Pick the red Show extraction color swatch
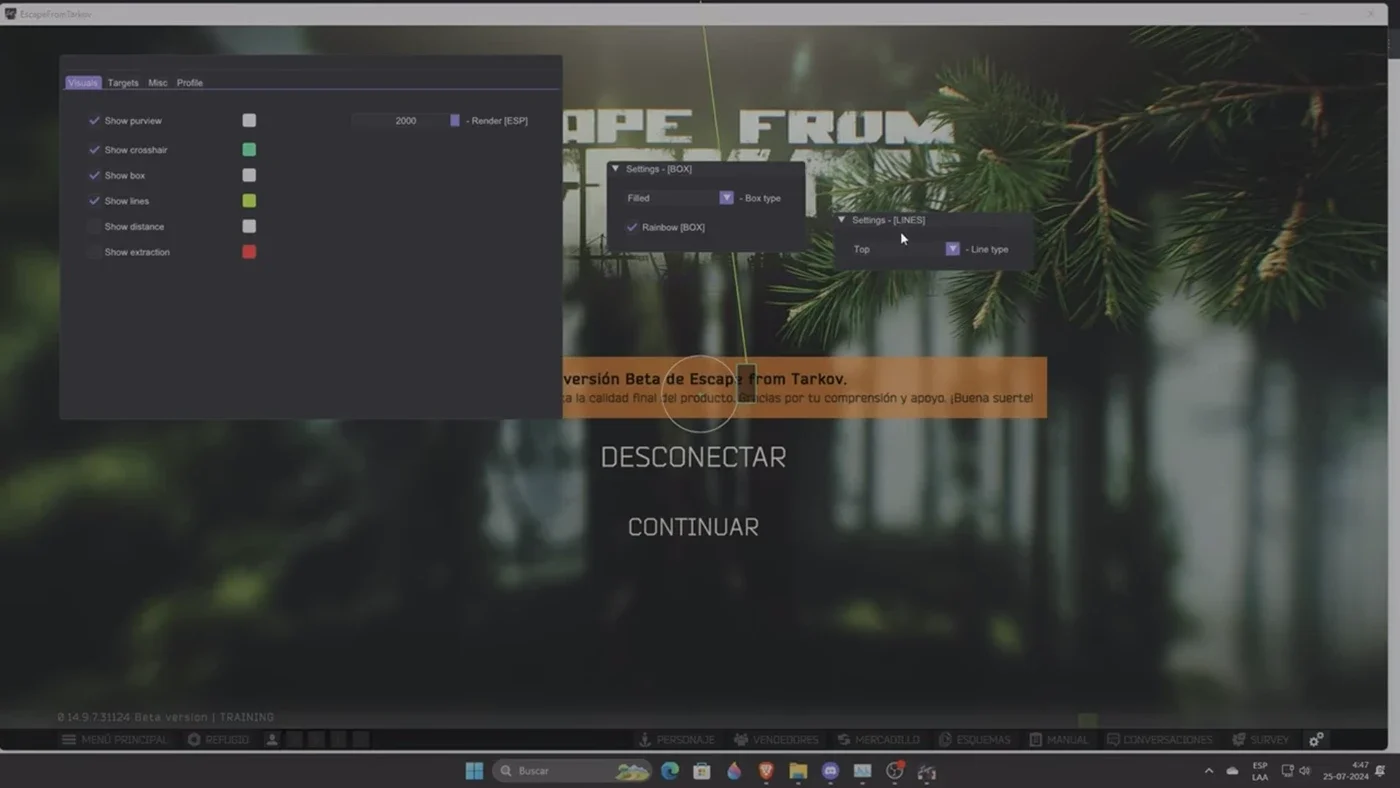1400x788 pixels. coord(249,252)
